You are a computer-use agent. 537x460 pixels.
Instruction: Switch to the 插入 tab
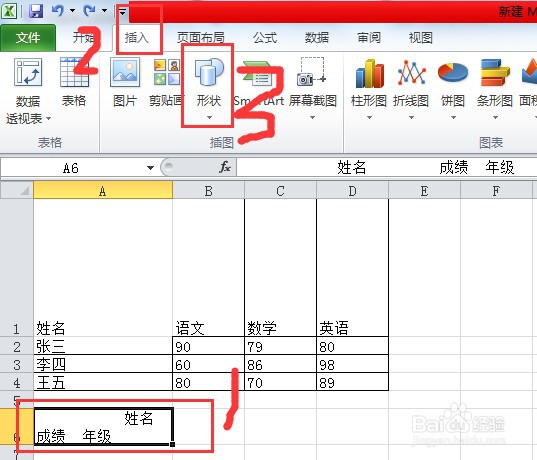(137, 38)
